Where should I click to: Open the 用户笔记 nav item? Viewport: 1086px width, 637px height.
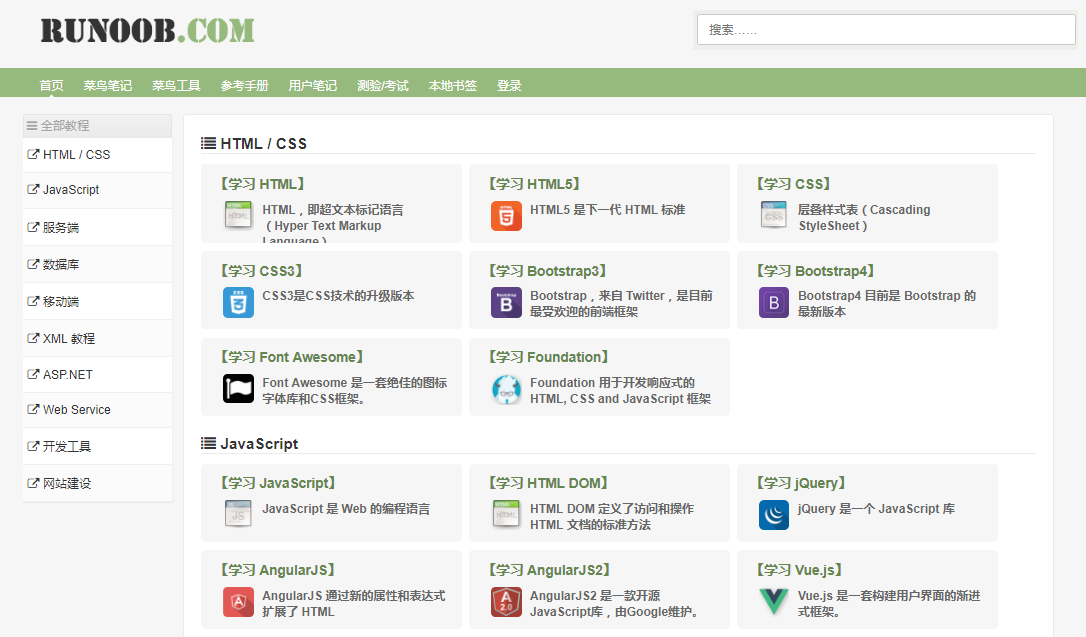click(312, 85)
